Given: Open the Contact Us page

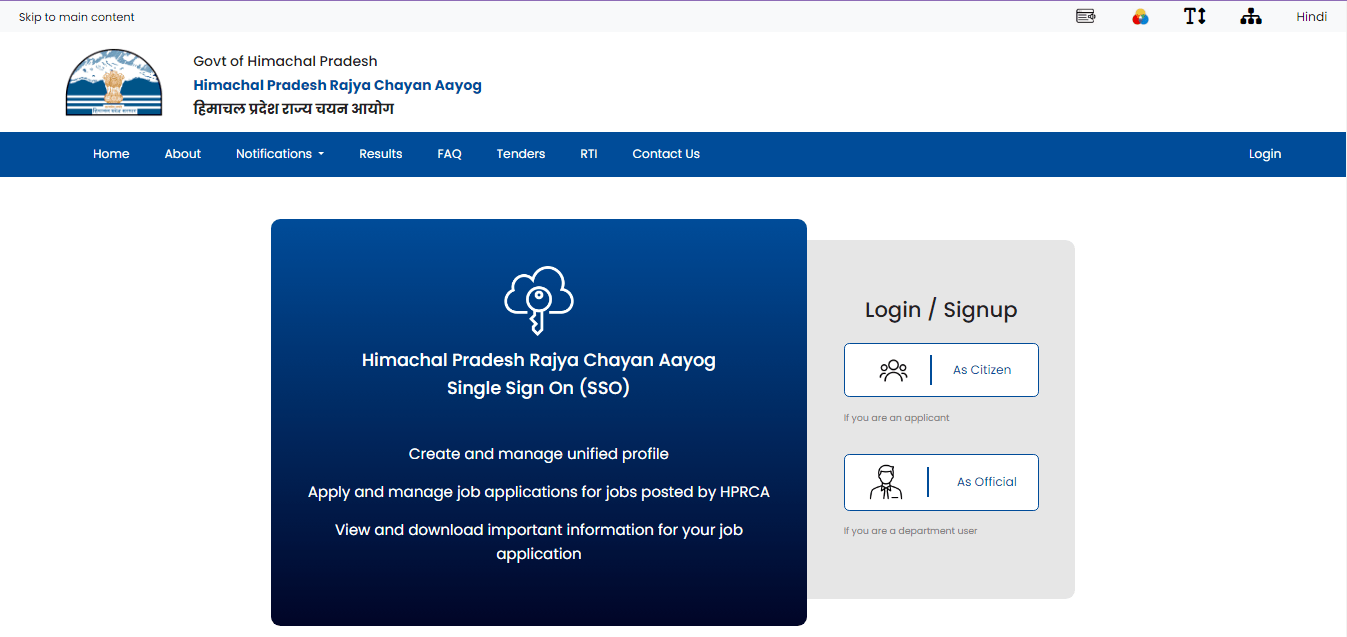Looking at the screenshot, I should [666, 154].
